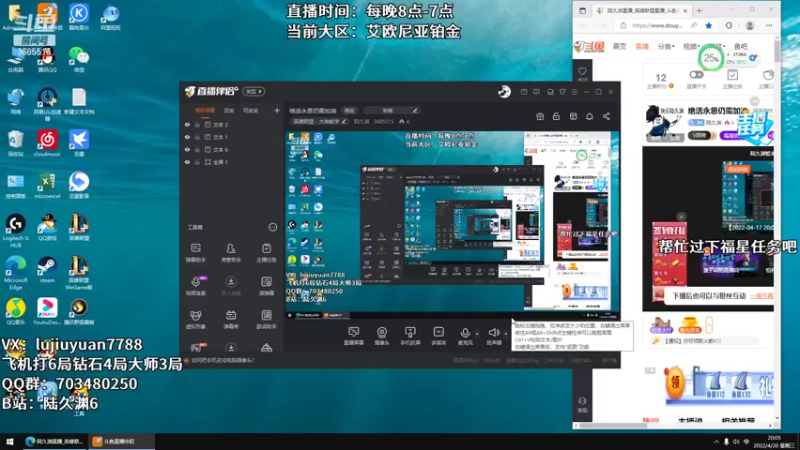Click the unlock padlock icon in 直播伴侣 toolbar
The image size is (800, 450).
click(556, 116)
